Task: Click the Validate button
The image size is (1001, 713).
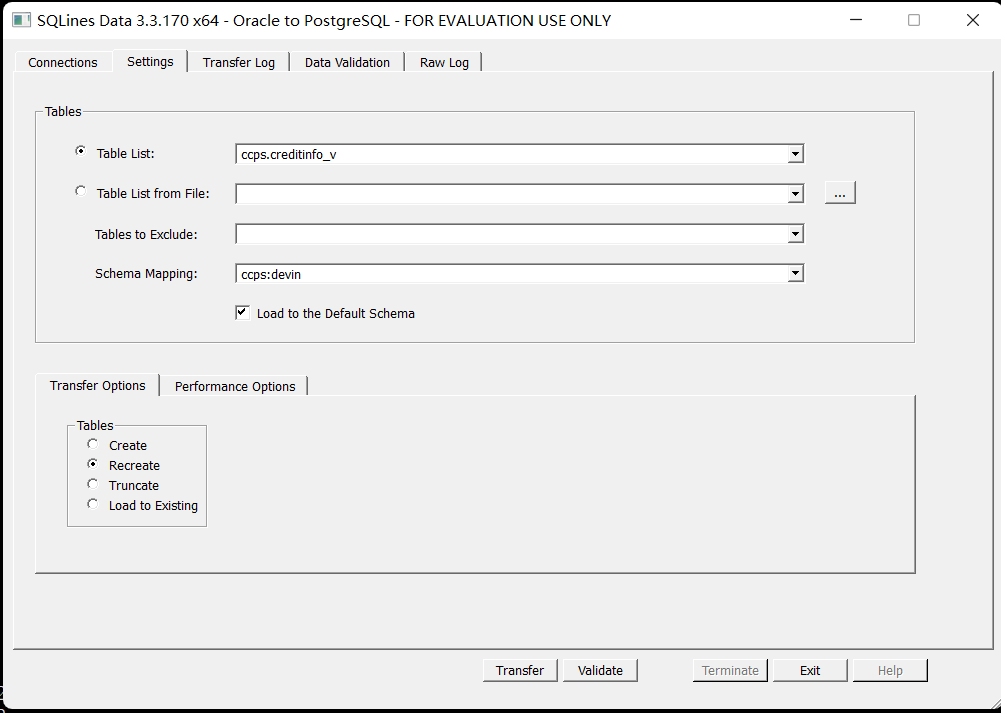Action: point(600,670)
